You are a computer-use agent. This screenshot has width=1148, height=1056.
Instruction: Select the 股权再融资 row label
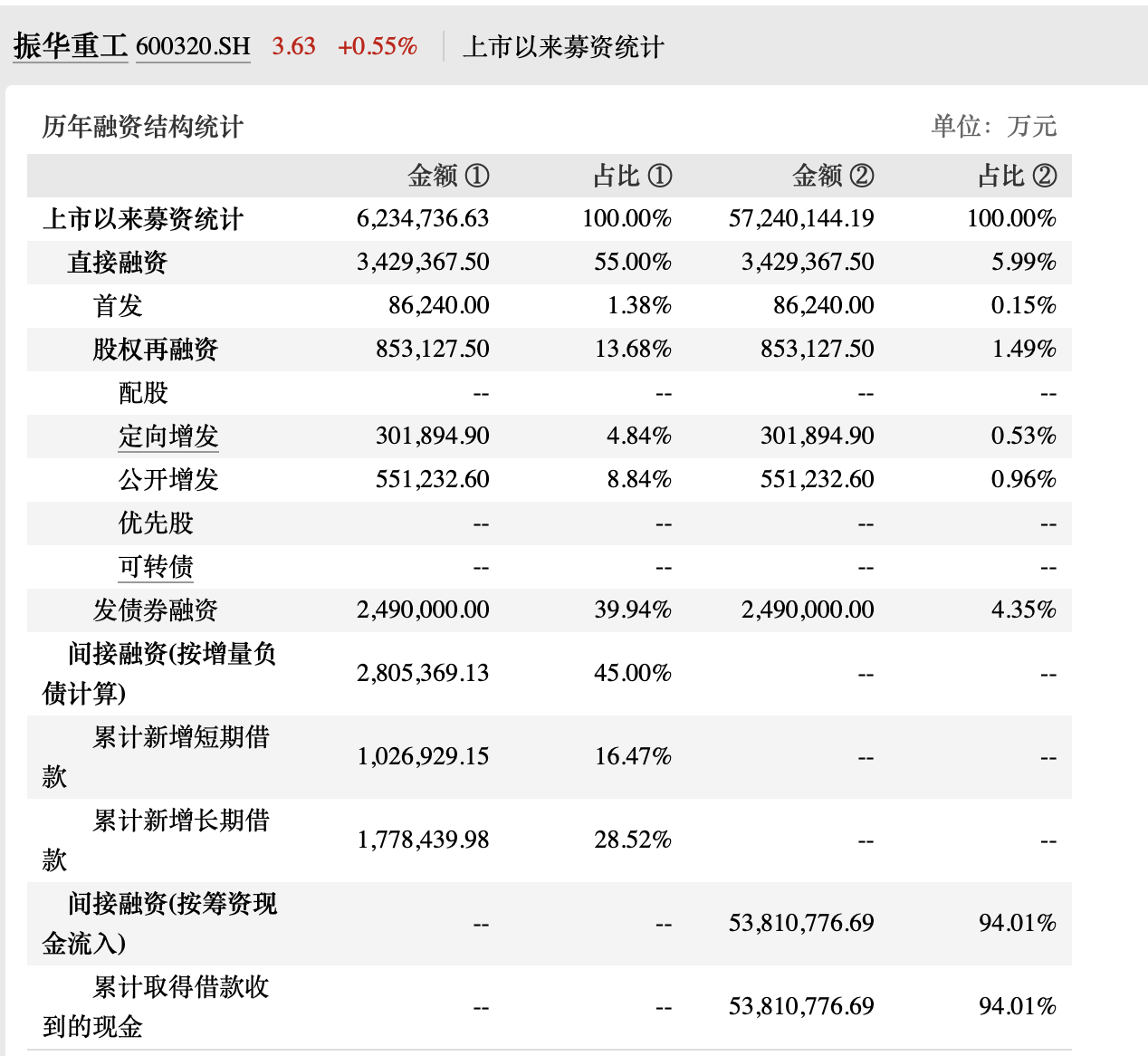[156, 350]
